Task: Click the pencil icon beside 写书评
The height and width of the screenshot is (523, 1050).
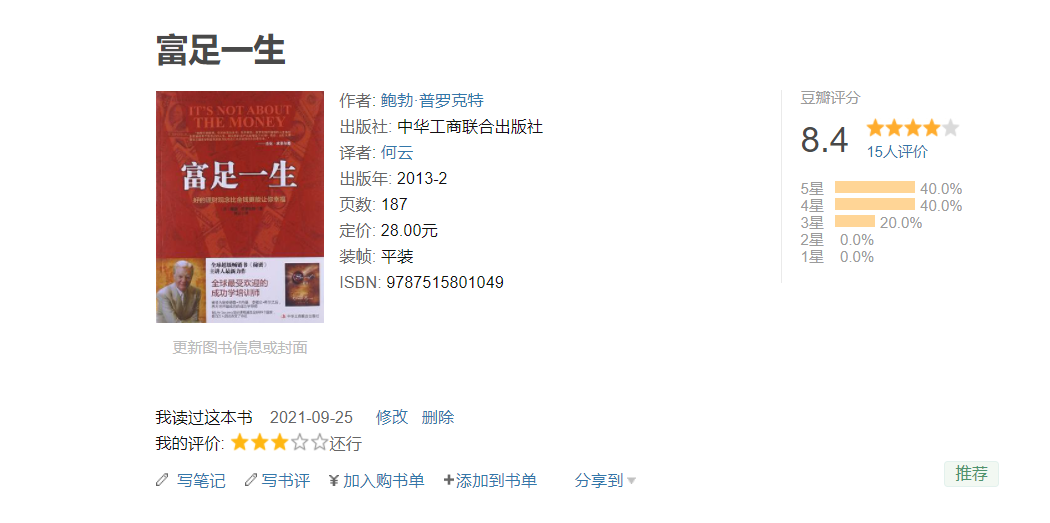Action: (250, 479)
